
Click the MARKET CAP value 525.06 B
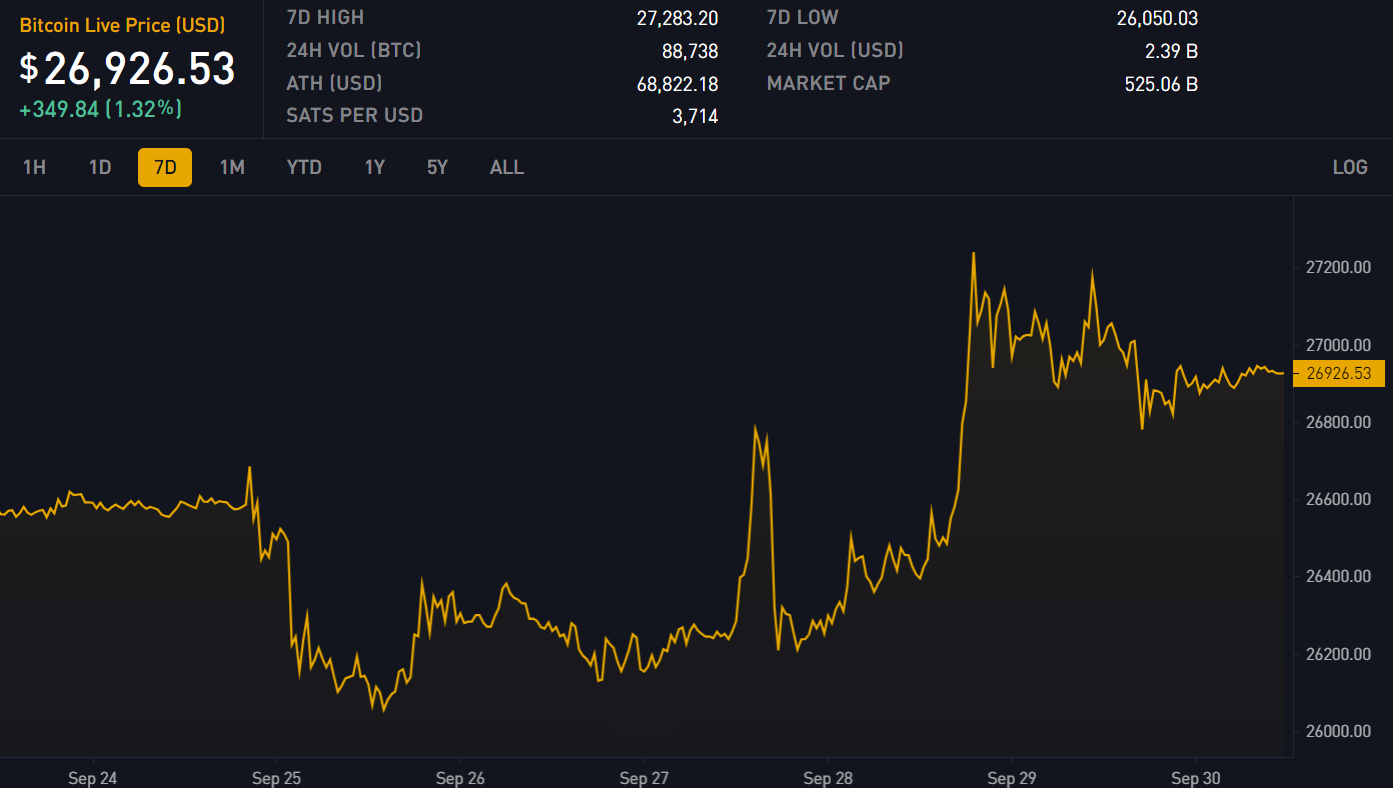pos(1161,84)
